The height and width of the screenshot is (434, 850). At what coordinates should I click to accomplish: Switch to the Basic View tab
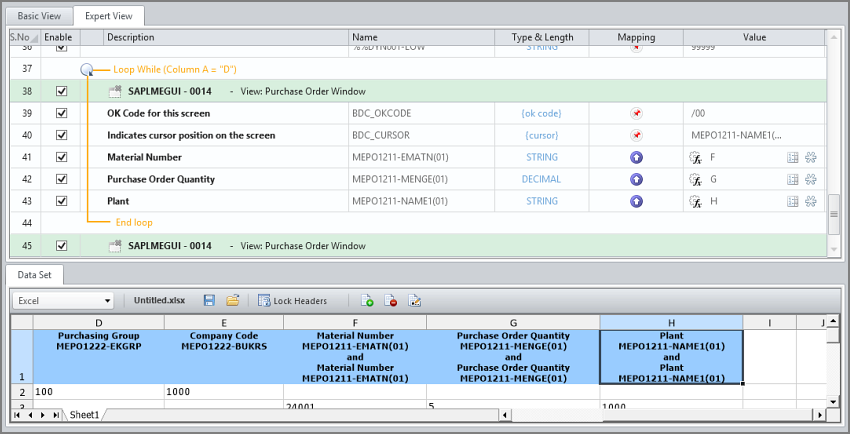[39, 16]
